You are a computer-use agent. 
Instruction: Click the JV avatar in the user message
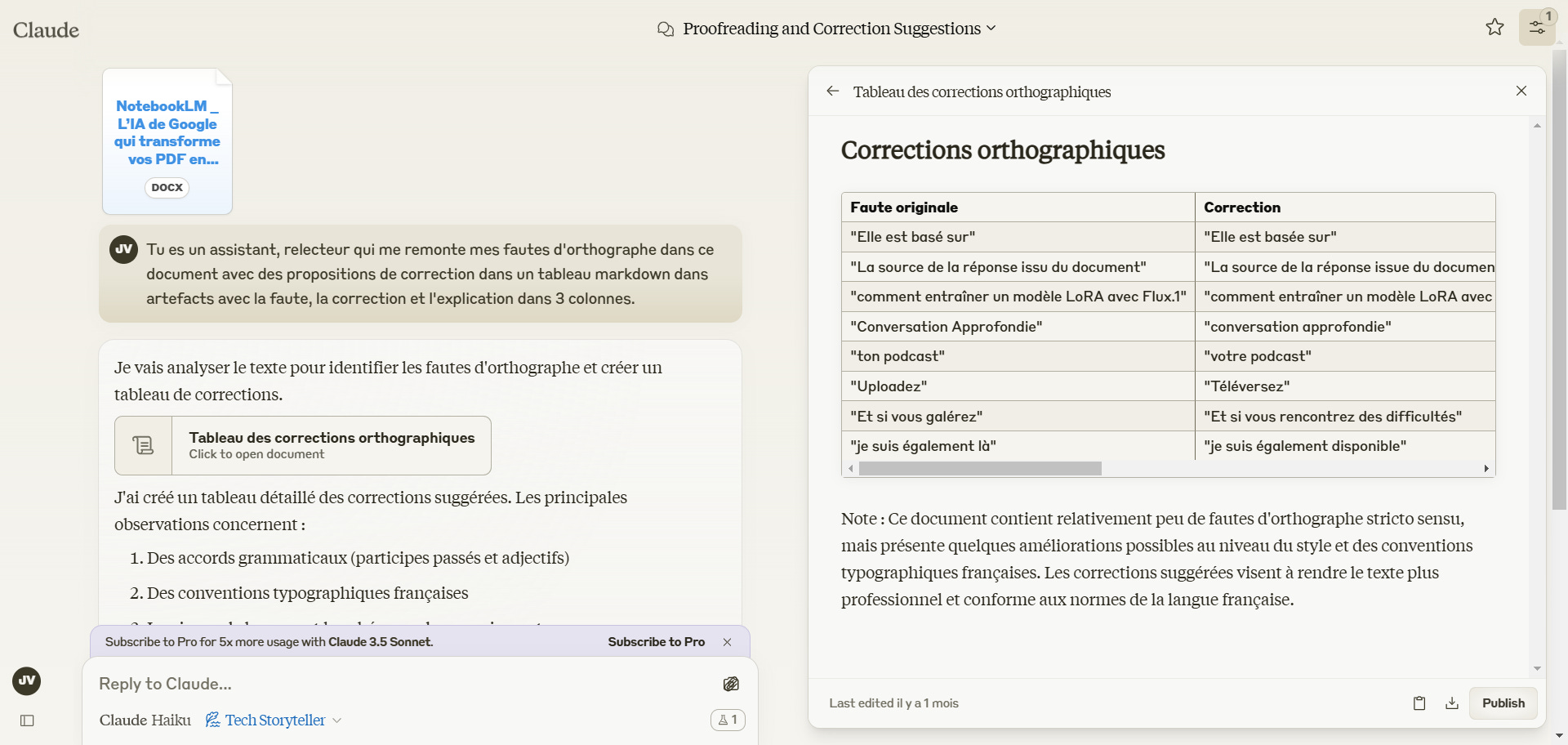coord(123,249)
